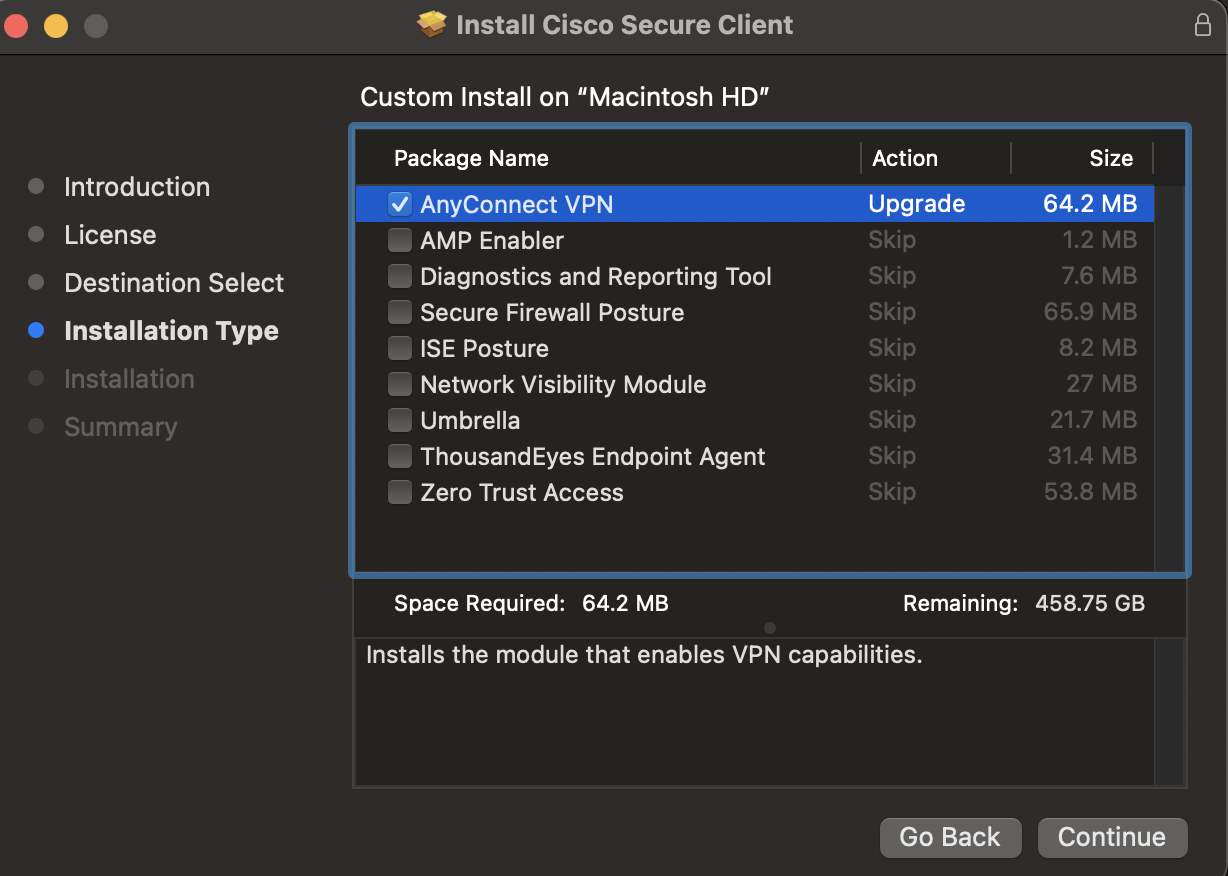The width and height of the screenshot is (1228, 876).
Task: Click the package box icon in the title
Action: (432, 25)
